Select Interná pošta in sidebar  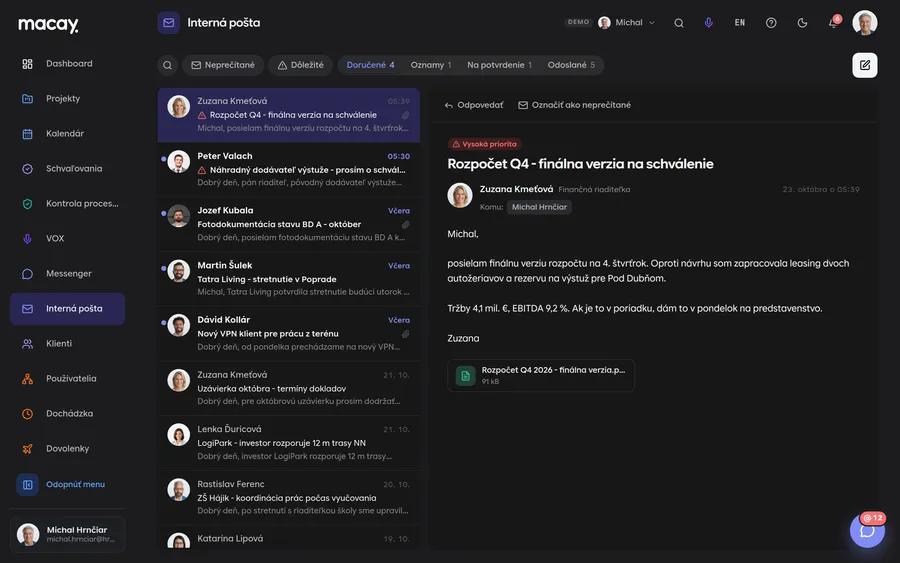point(67,309)
